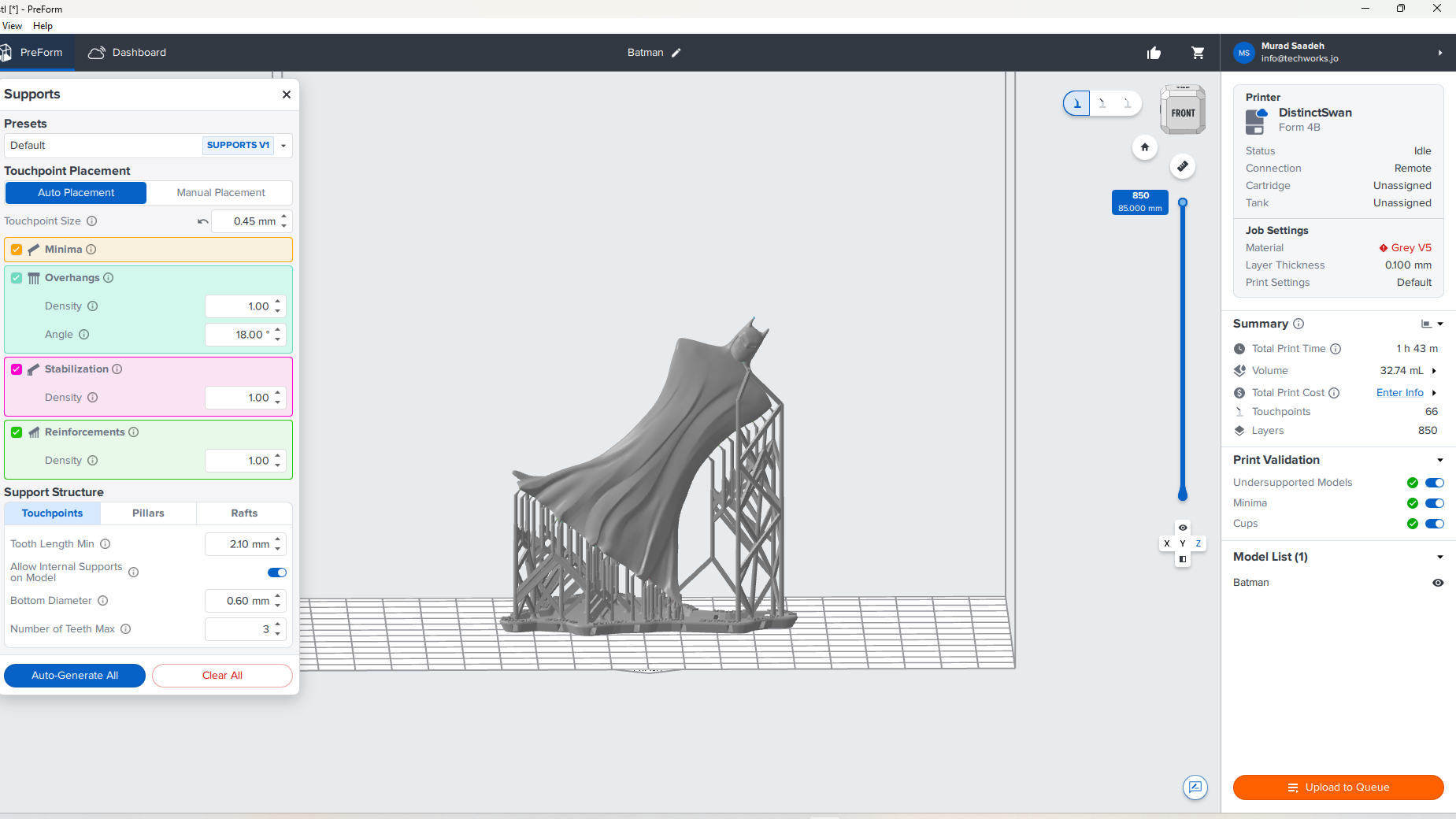Select the Manual Placement tab
The image size is (1456, 819).
click(220, 193)
